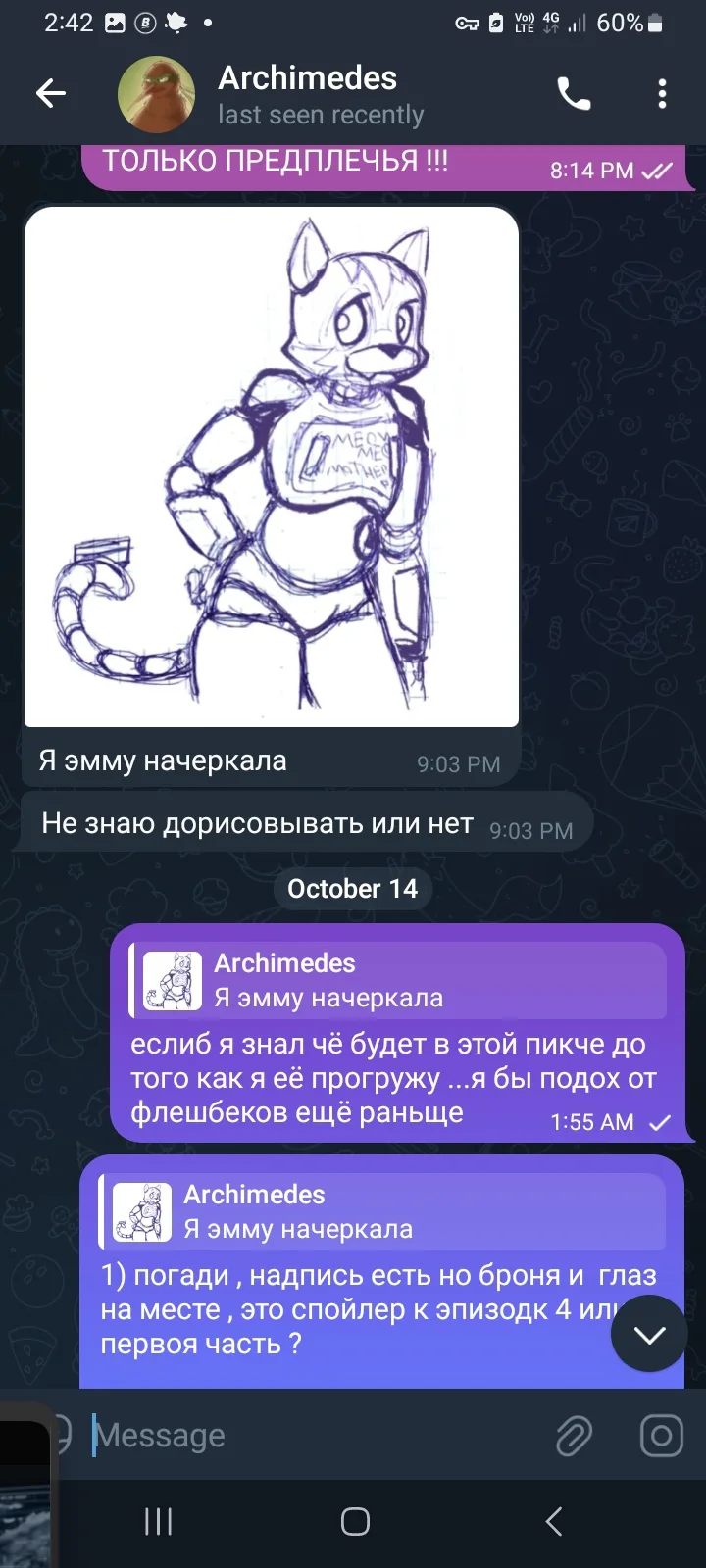The image size is (706, 1568).
Task: Tap the Android navigation back chevron
Action: click(x=554, y=1521)
